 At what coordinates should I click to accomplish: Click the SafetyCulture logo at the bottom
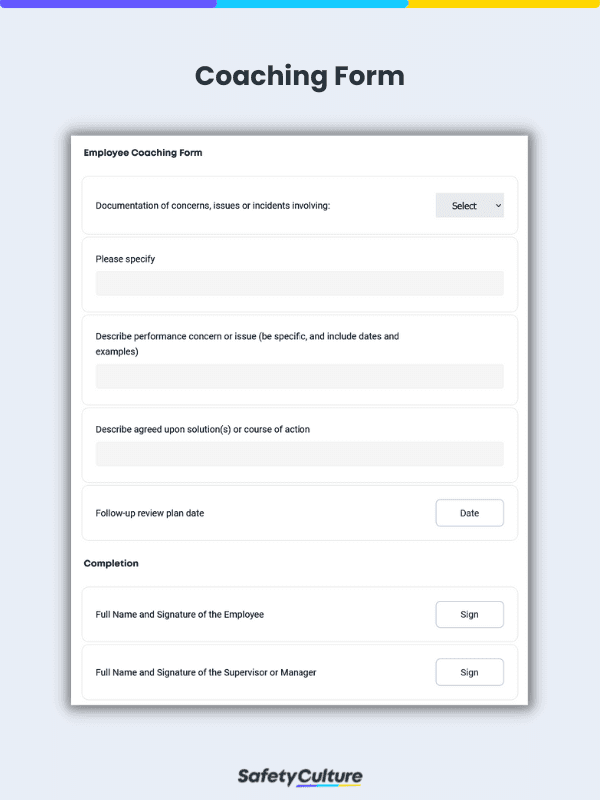pyautogui.click(x=300, y=777)
